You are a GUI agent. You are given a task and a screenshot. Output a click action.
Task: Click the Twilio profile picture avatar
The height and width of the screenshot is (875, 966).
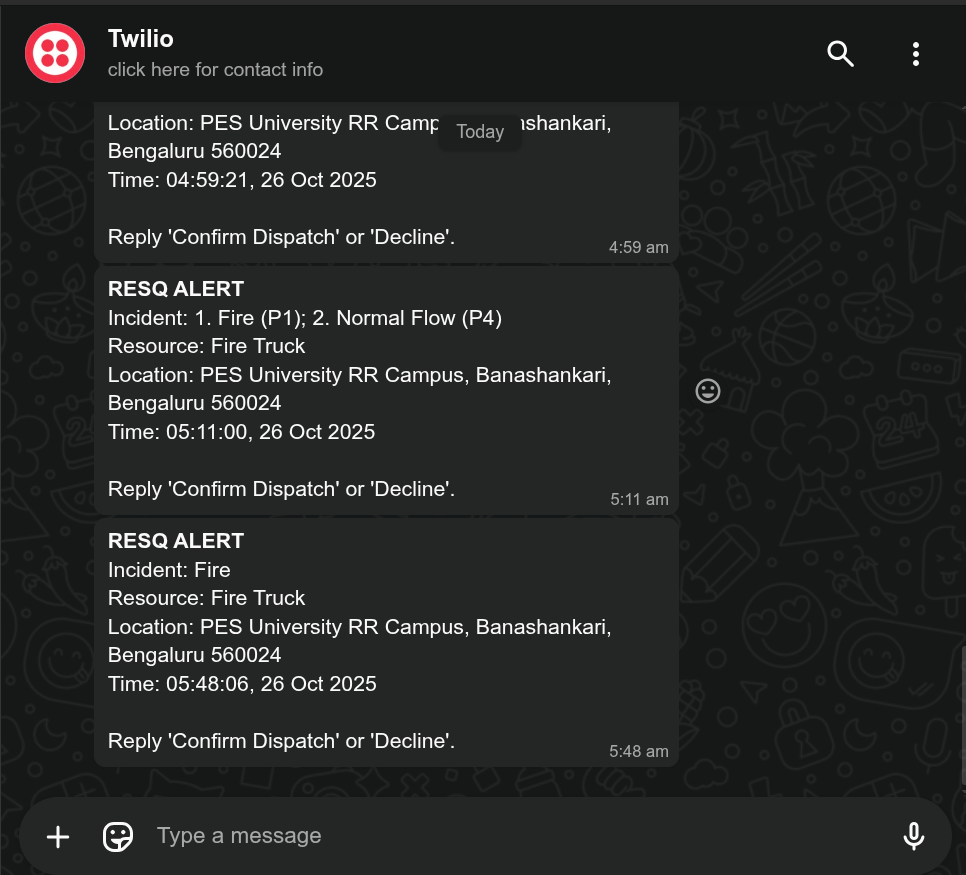click(x=54, y=52)
